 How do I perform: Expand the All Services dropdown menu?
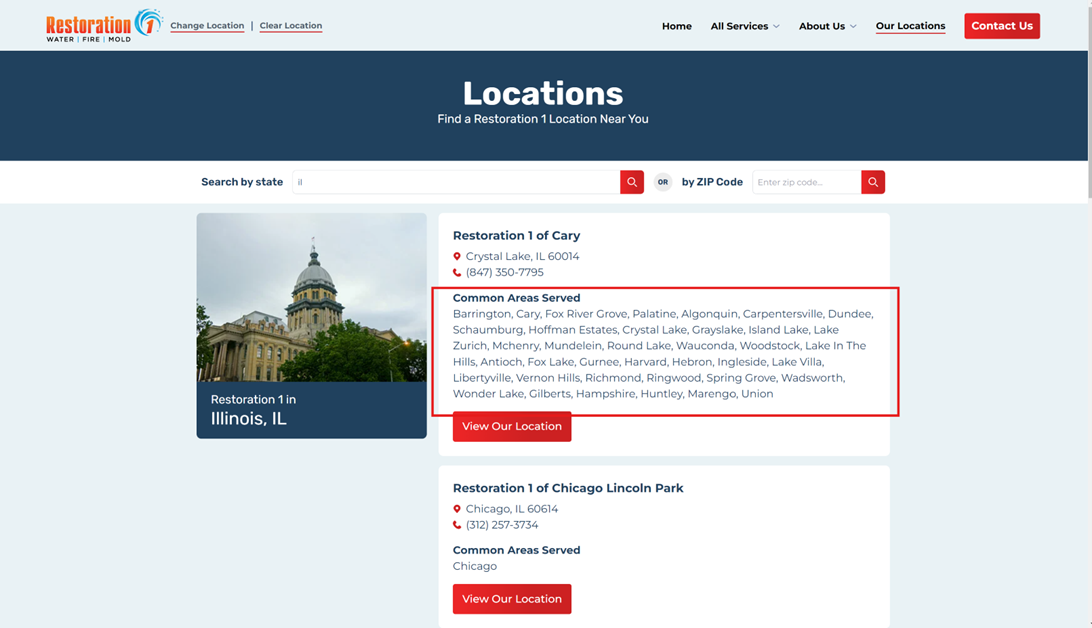(x=745, y=26)
